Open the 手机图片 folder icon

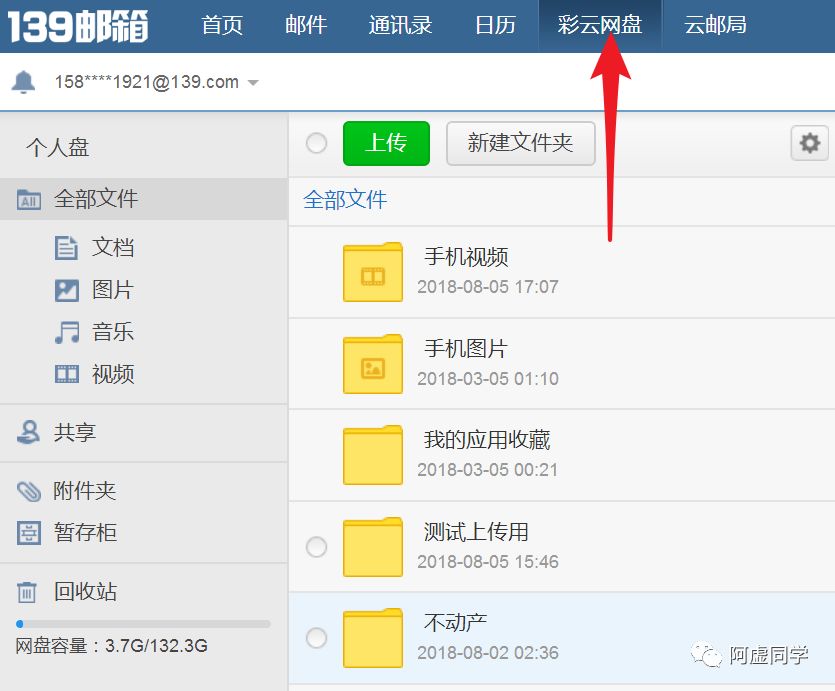click(373, 364)
